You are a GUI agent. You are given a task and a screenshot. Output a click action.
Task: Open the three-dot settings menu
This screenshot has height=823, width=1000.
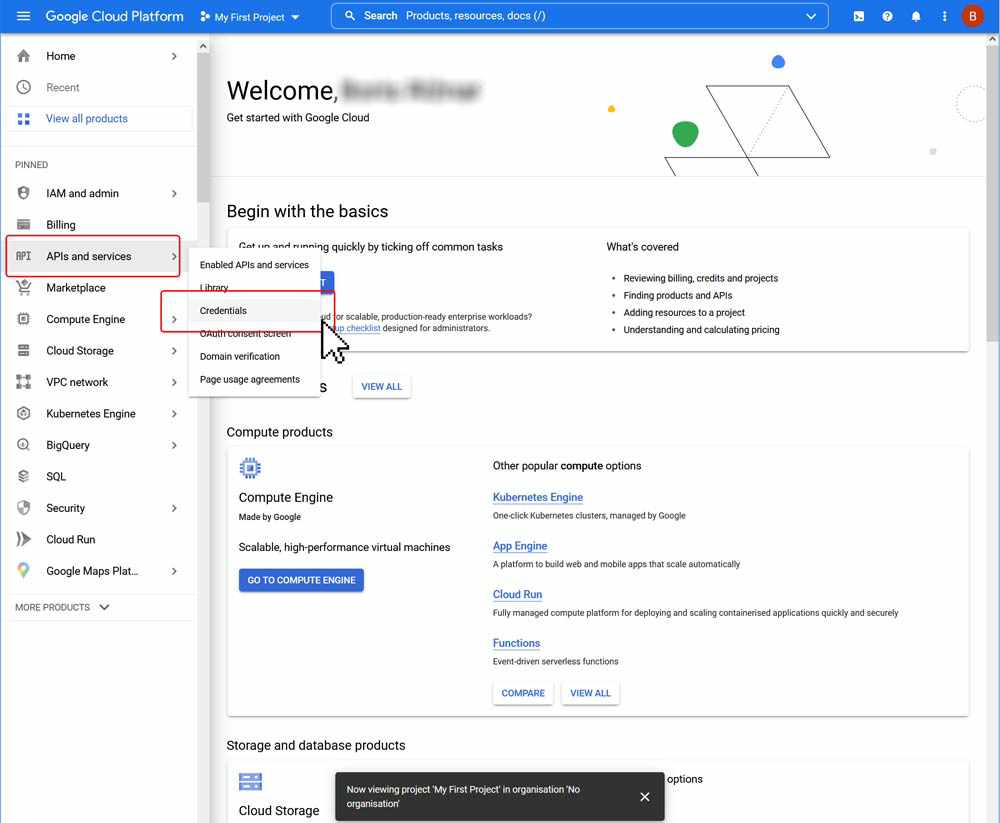945,17
